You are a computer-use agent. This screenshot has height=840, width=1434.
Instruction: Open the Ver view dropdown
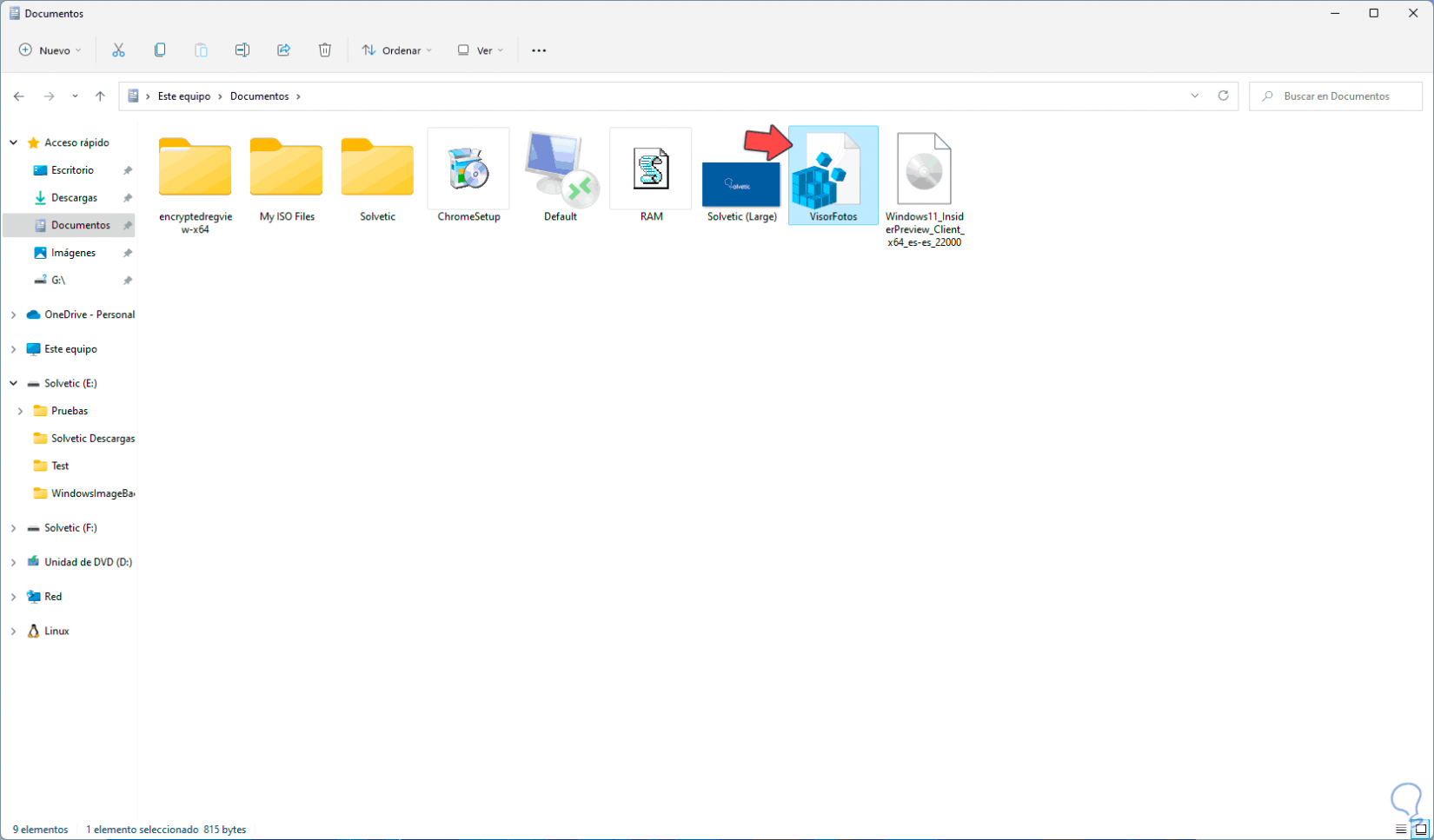click(x=481, y=50)
